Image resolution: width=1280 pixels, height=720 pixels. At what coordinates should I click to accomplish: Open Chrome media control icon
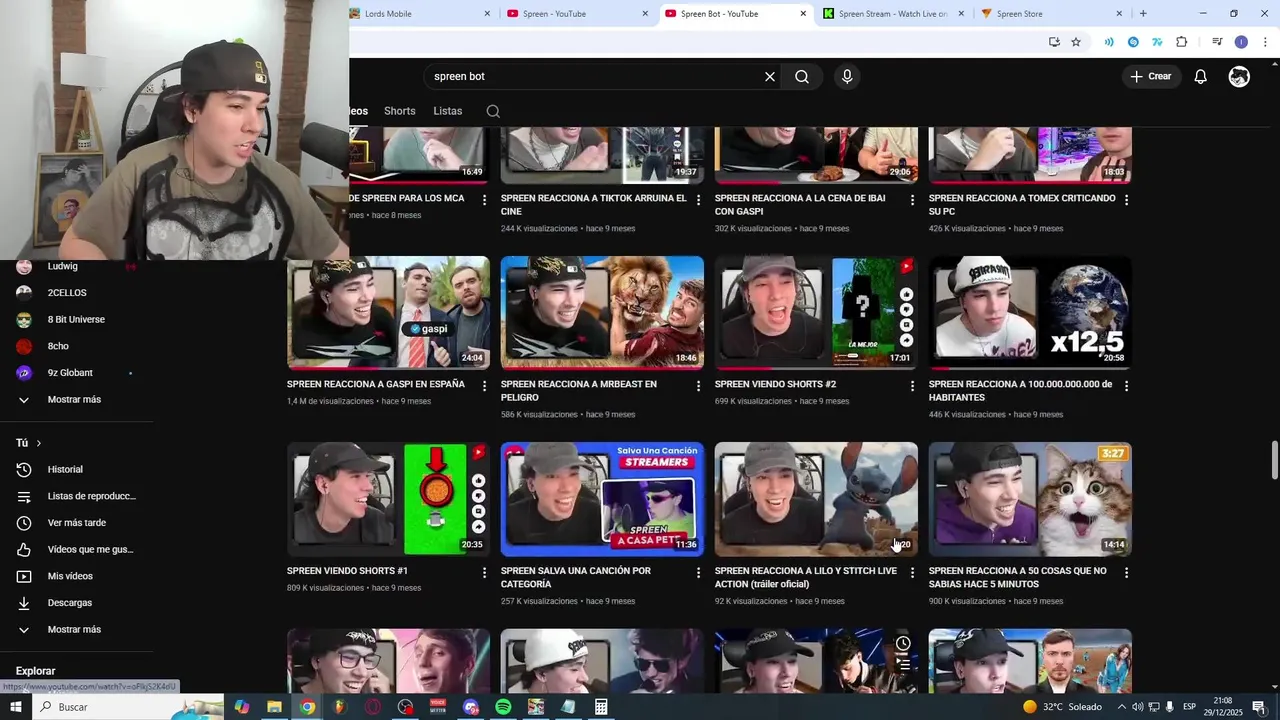(x=1217, y=42)
